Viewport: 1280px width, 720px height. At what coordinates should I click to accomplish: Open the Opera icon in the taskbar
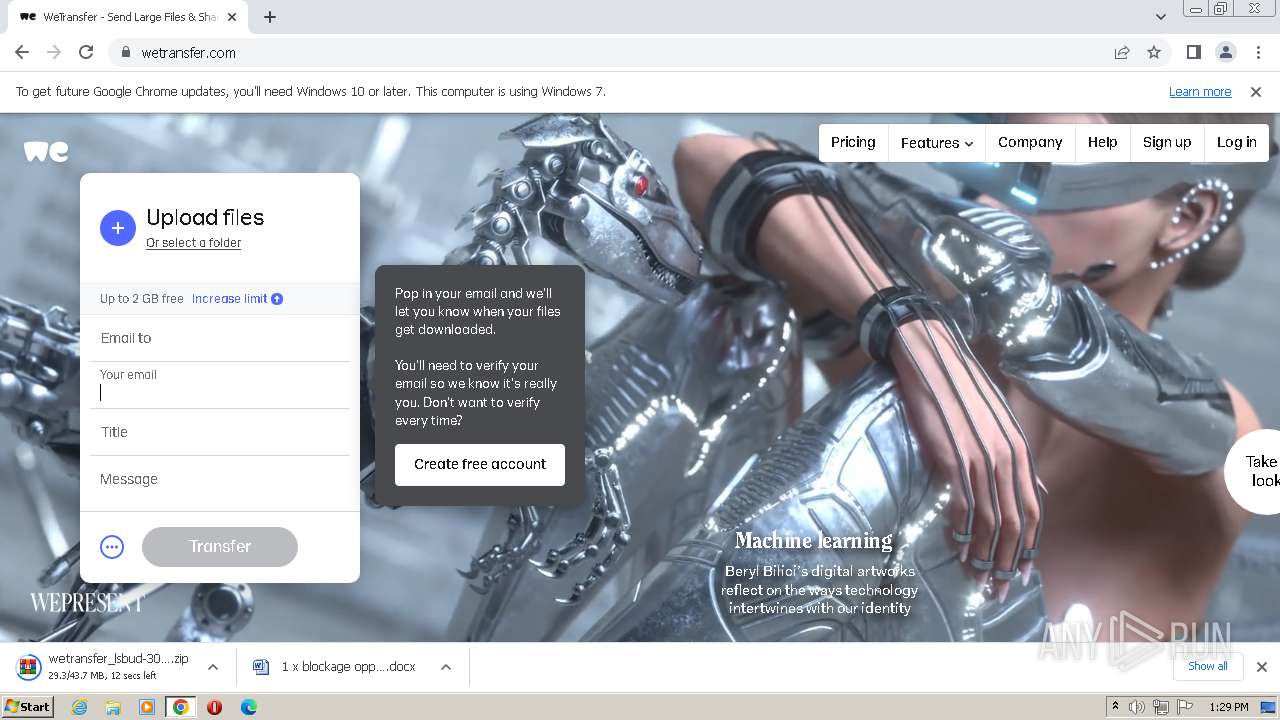tap(214, 707)
